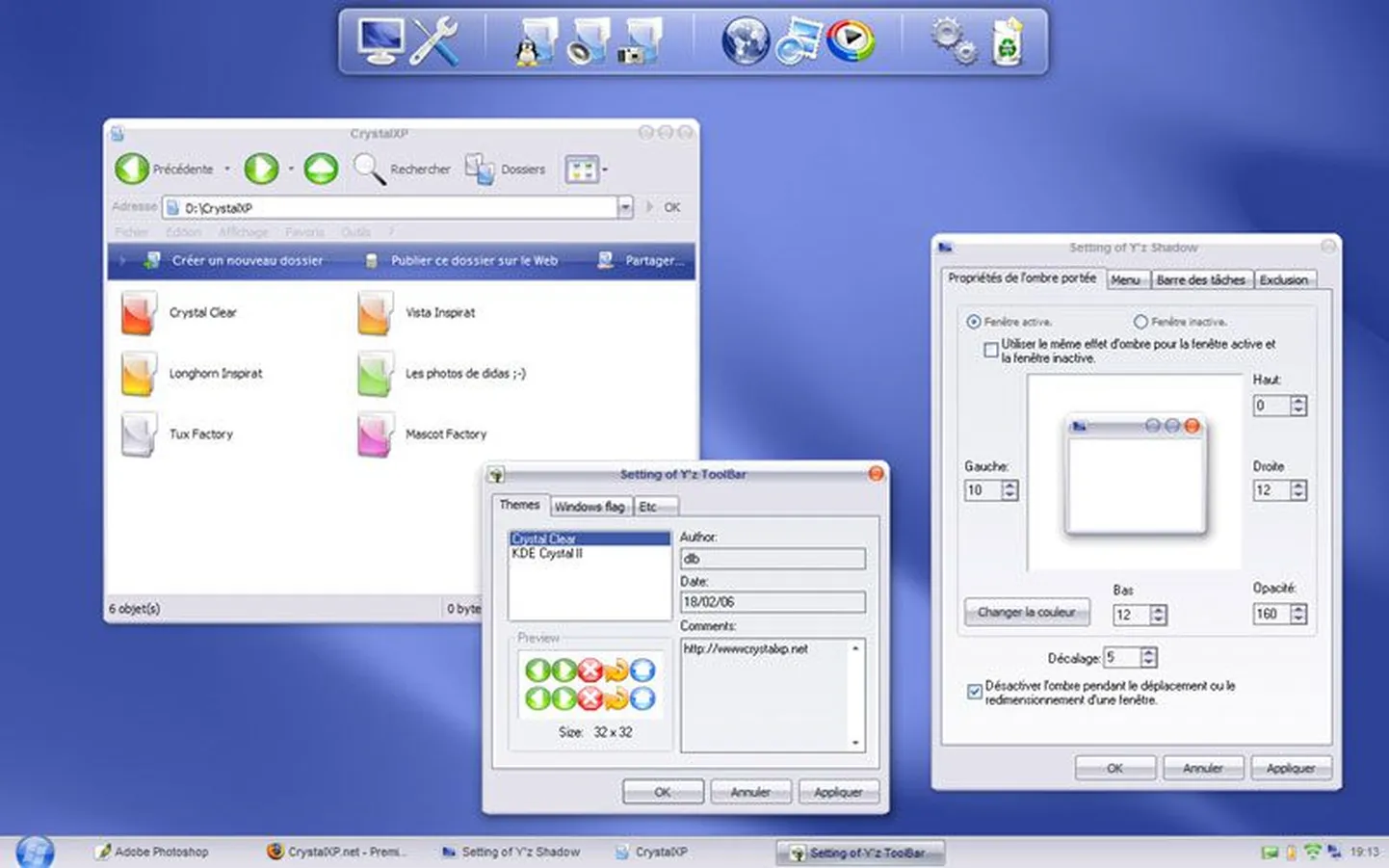Click the green up-folder arrow in CrystalXP
The height and width of the screenshot is (868, 1389).
[321, 169]
